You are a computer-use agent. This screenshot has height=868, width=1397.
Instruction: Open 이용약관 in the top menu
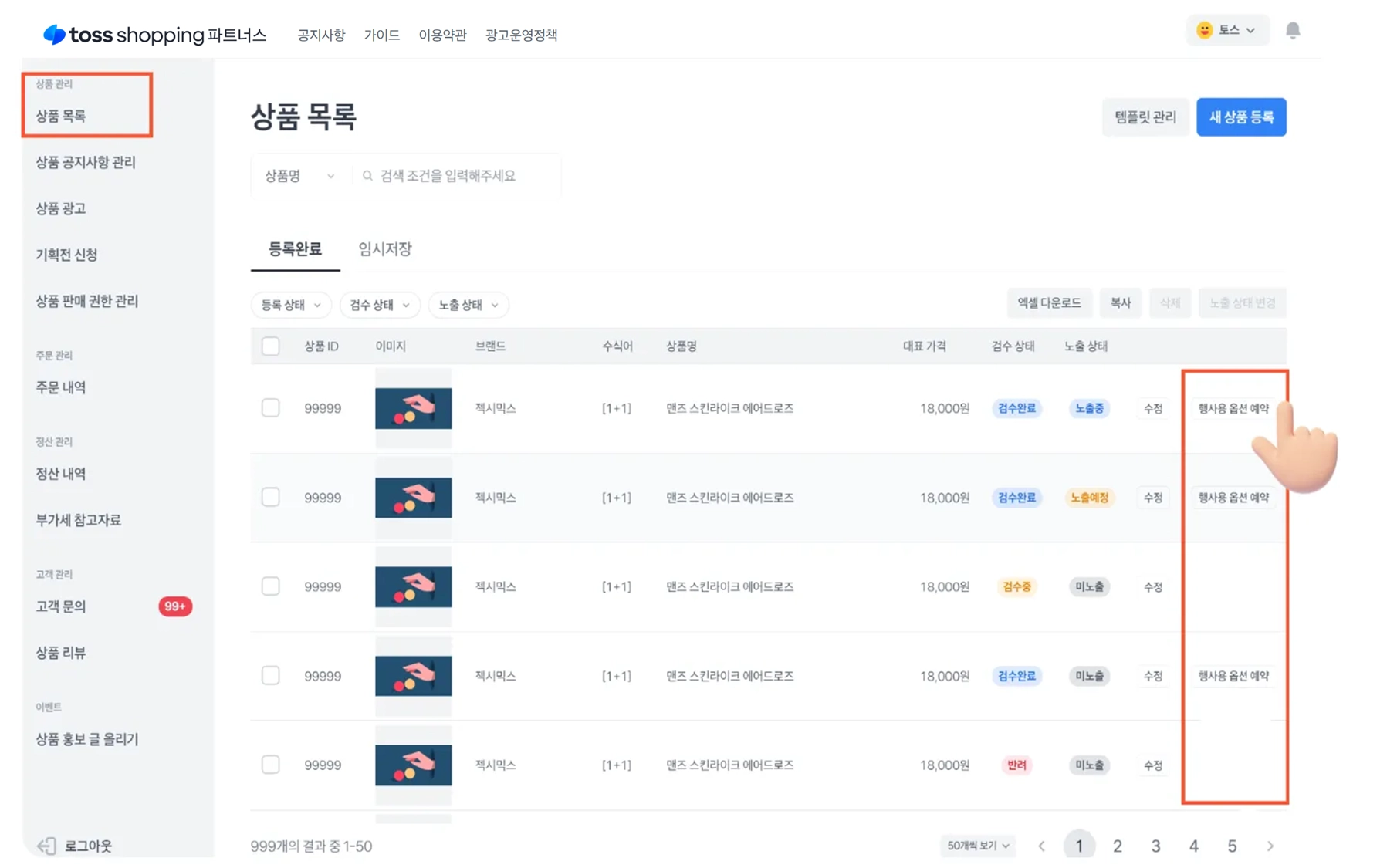click(x=442, y=35)
